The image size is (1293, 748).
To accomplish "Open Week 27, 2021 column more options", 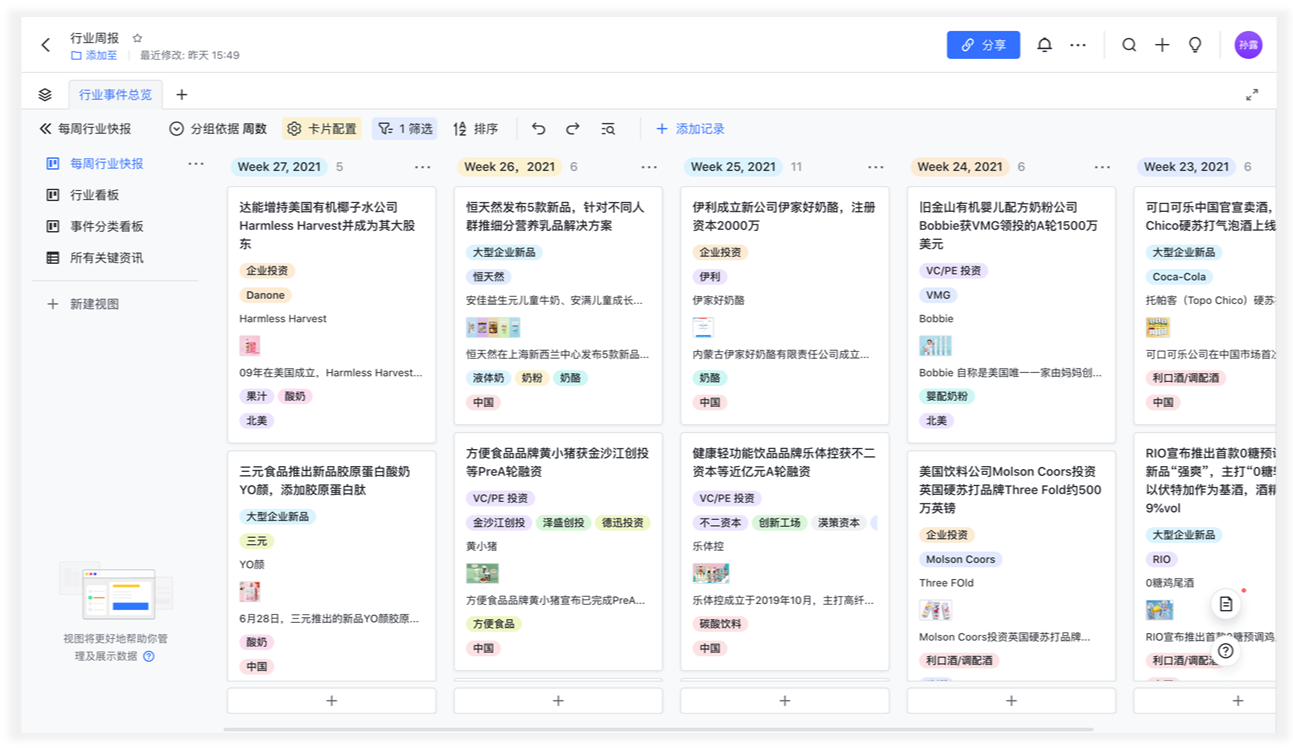I will (x=422, y=167).
